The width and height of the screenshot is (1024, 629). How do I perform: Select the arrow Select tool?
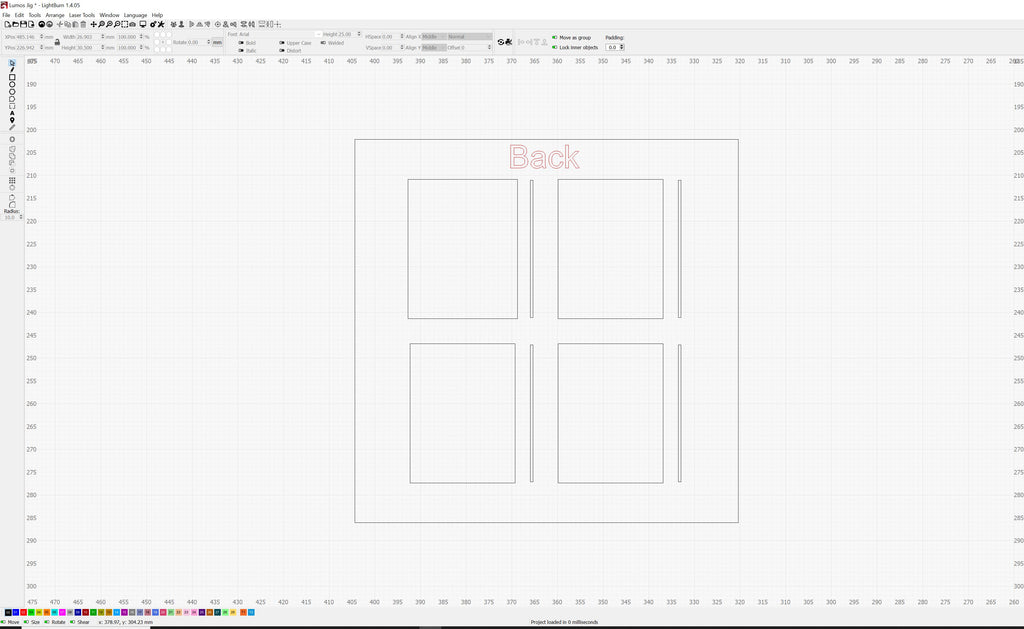pos(12,62)
